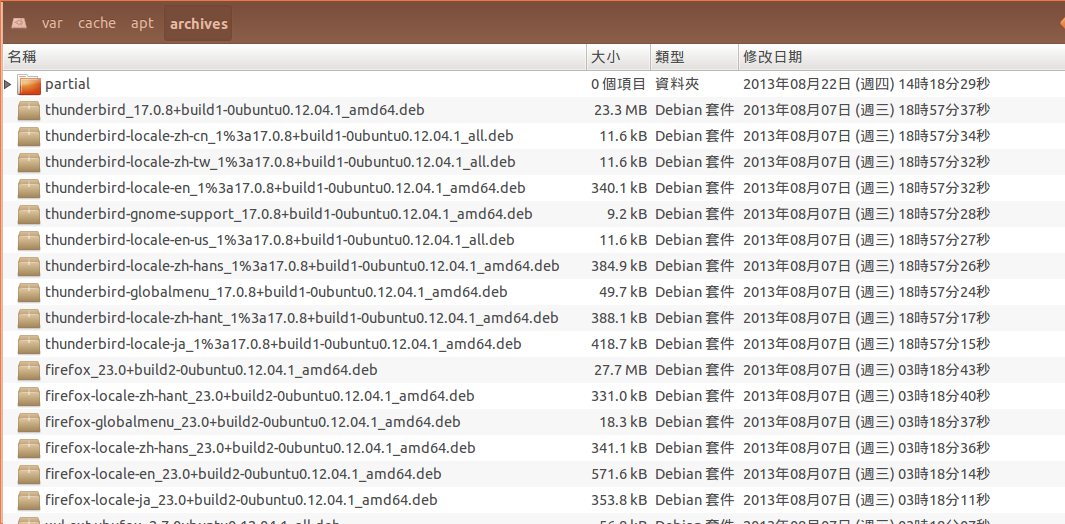Click file name thunderbird-locale-zh-cn_1%3a17.0.8 all.deb
This screenshot has width=1065, height=524.
pyautogui.click(x=279, y=136)
